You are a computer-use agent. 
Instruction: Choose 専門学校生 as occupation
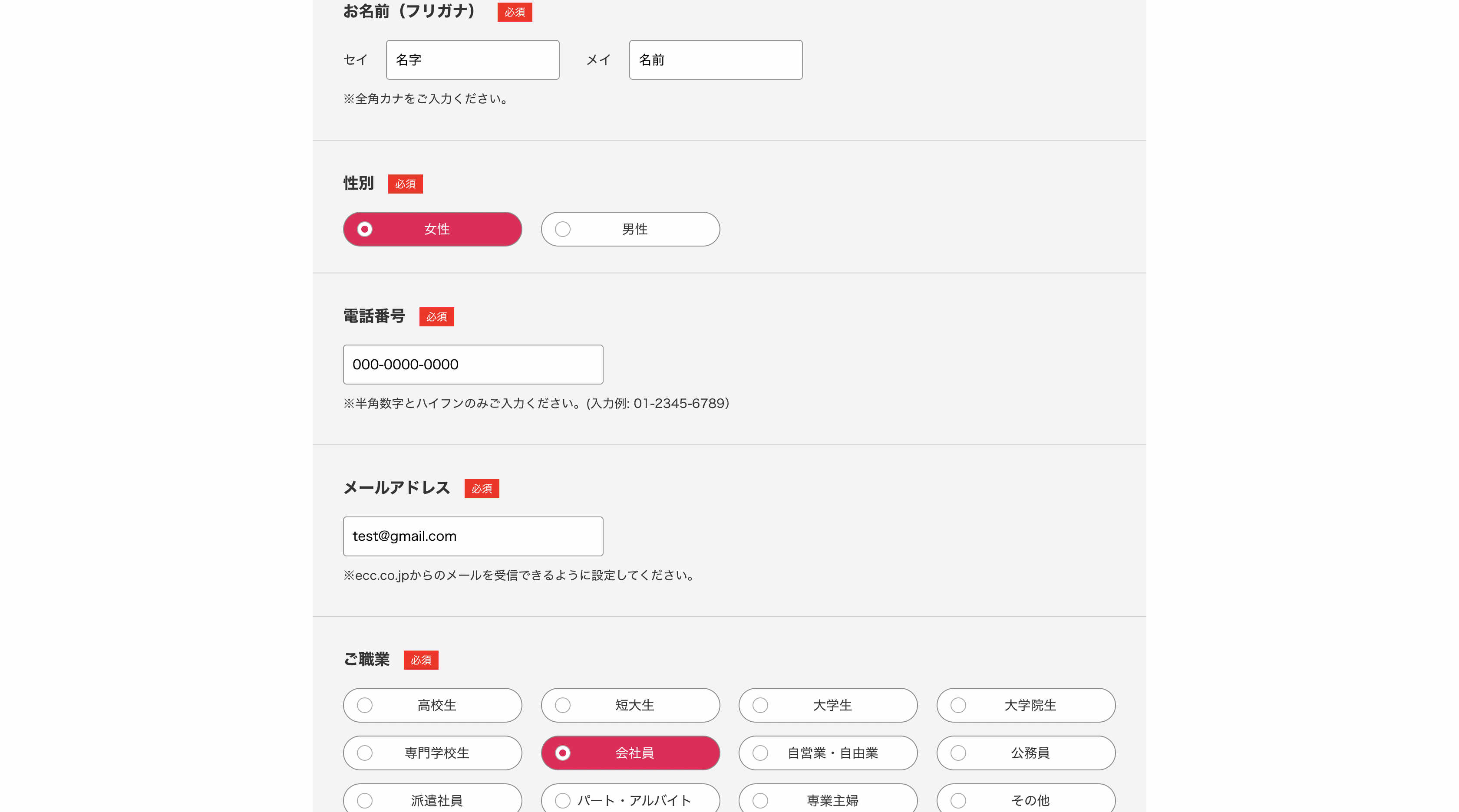click(x=432, y=753)
